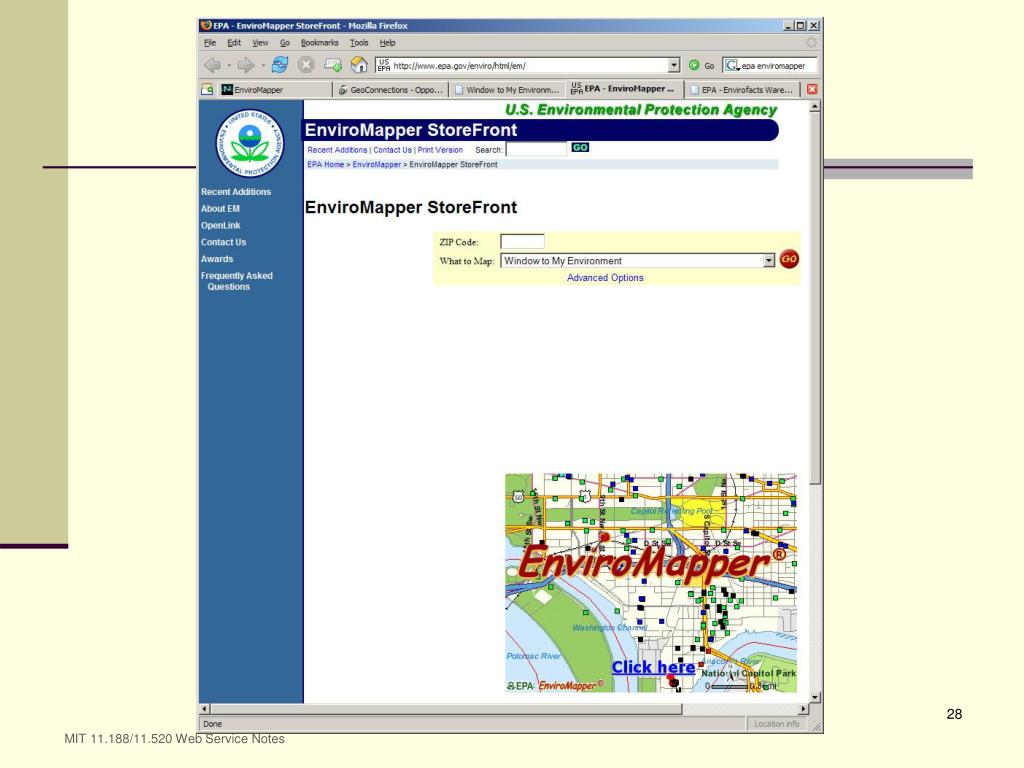1024x768 pixels.
Task: Go to the Home page icon
Action: click(x=359, y=65)
